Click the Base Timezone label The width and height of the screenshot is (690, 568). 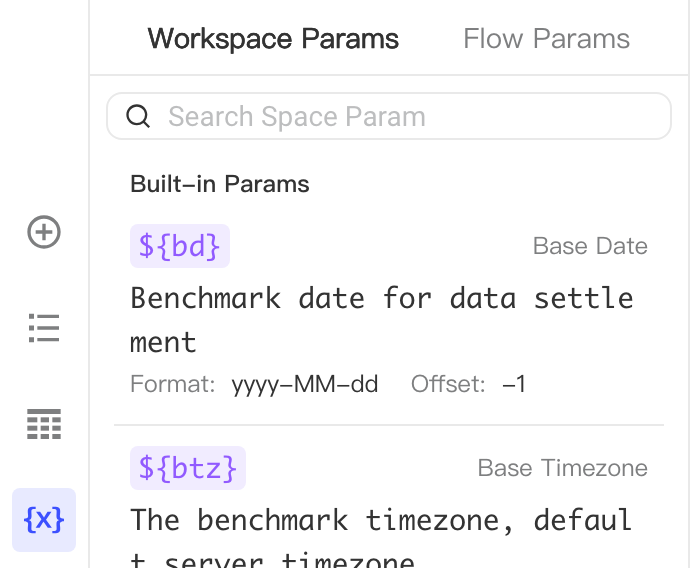pyautogui.click(x=562, y=468)
